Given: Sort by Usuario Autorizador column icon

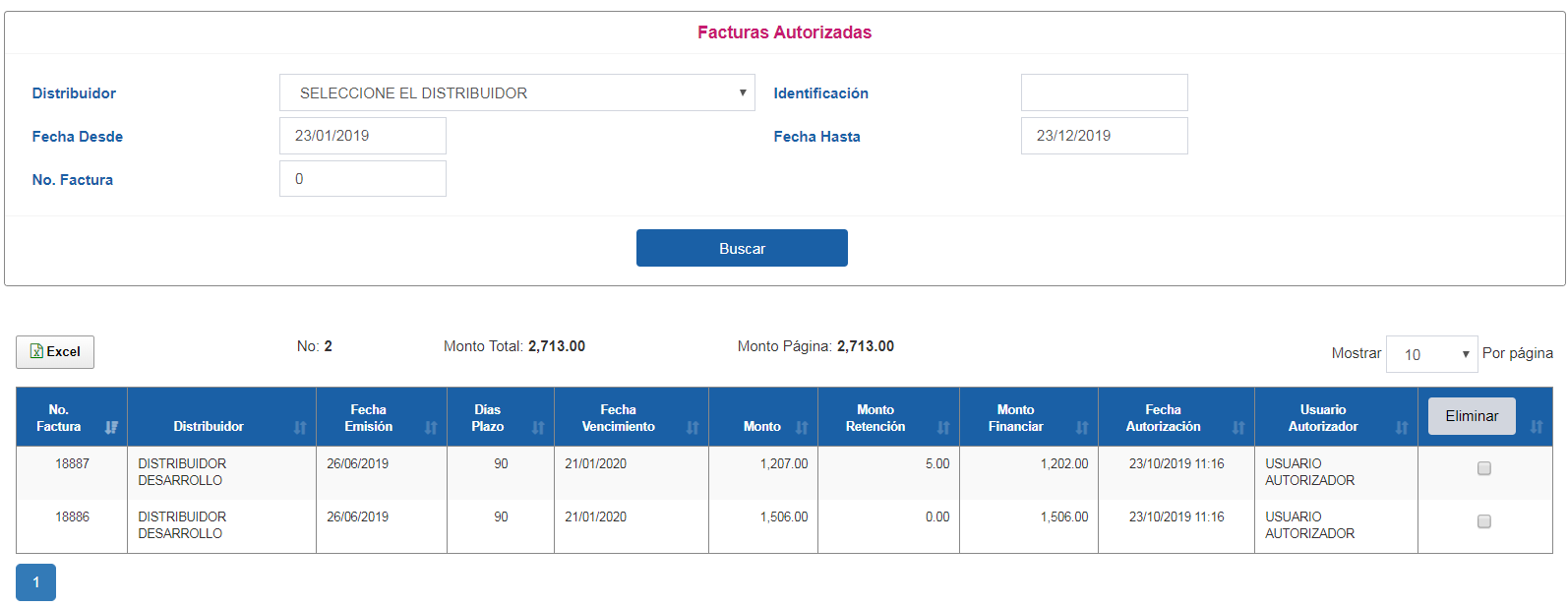Looking at the screenshot, I should click(1402, 427).
